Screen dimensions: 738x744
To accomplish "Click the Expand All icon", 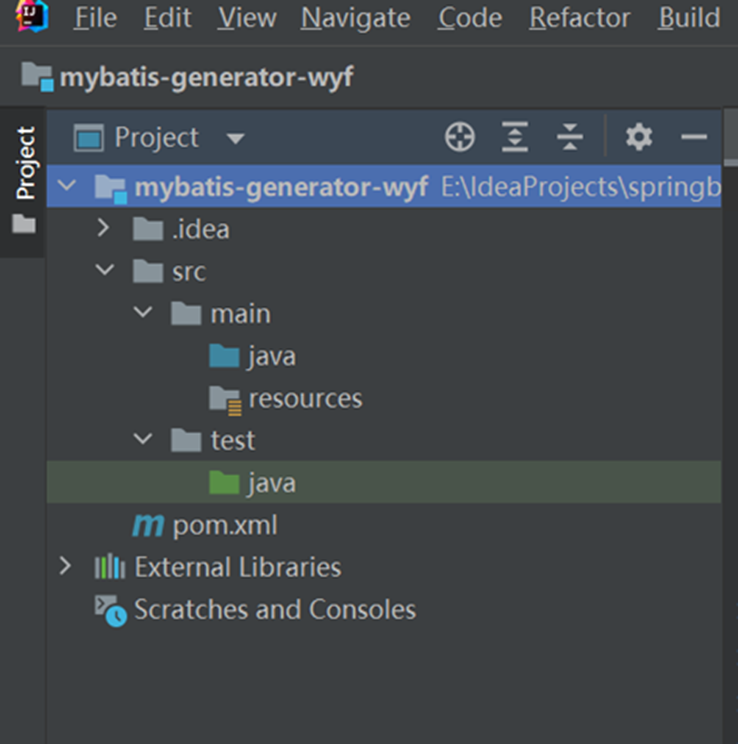I will (x=515, y=137).
